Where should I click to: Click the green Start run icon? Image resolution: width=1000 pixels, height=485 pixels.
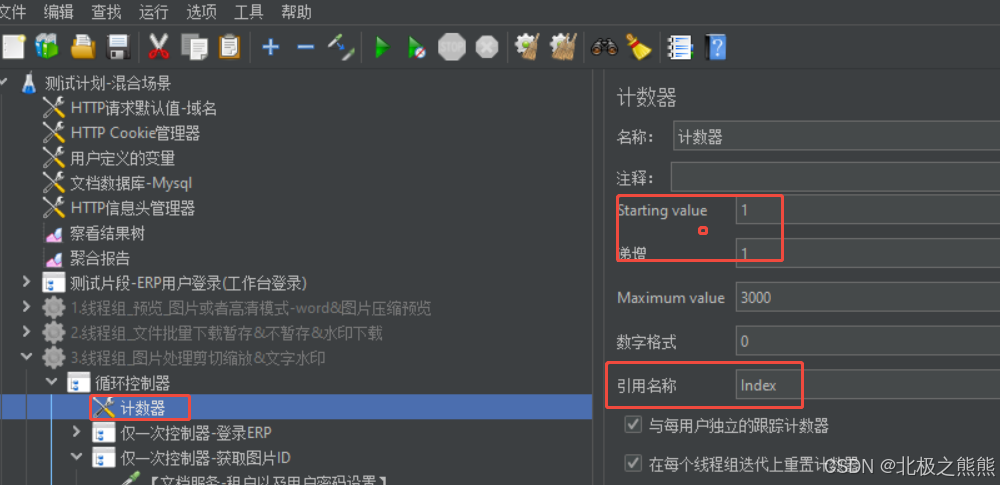(382, 47)
